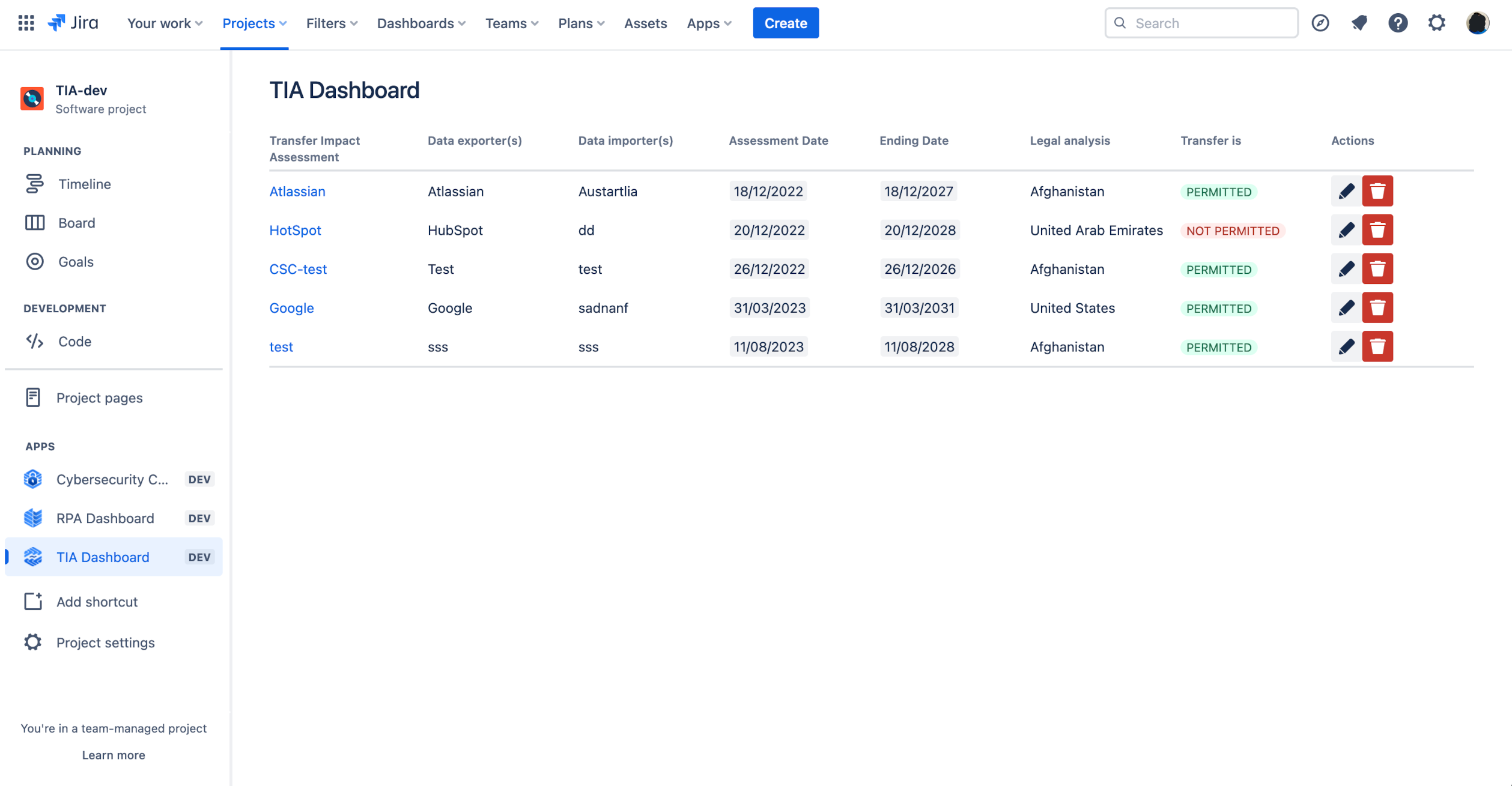Open Board in the sidebar

(x=114, y=223)
